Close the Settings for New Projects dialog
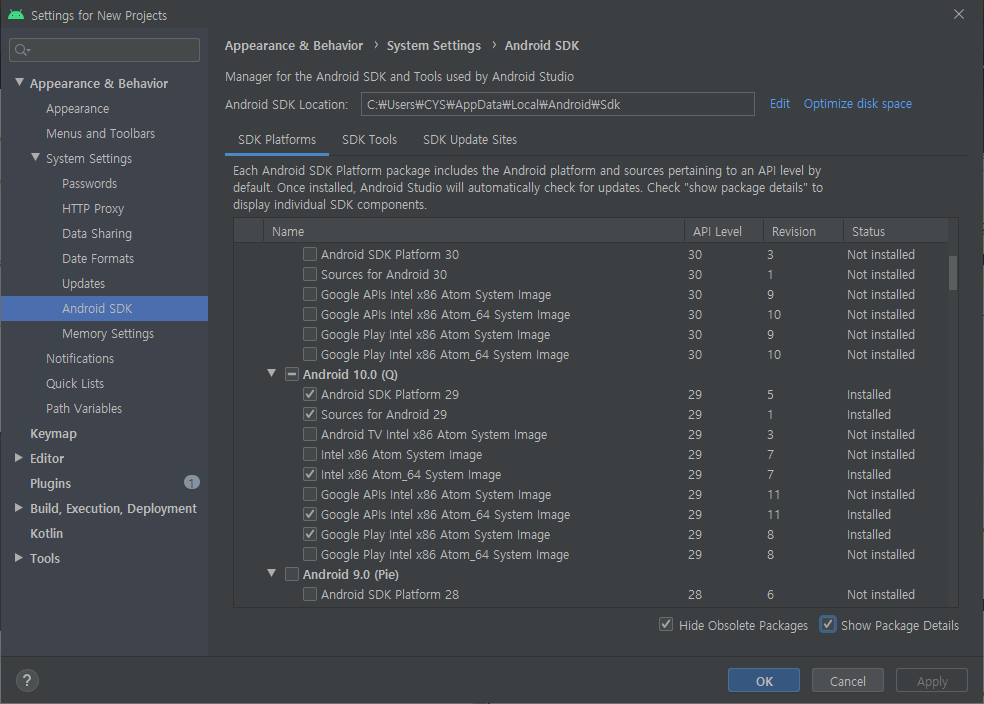The width and height of the screenshot is (984, 704). (958, 14)
